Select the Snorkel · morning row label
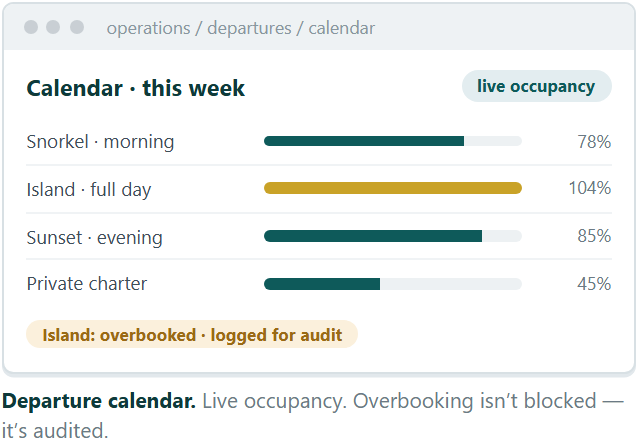The height and width of the screenshot is (448, 636). pos(100,142)
